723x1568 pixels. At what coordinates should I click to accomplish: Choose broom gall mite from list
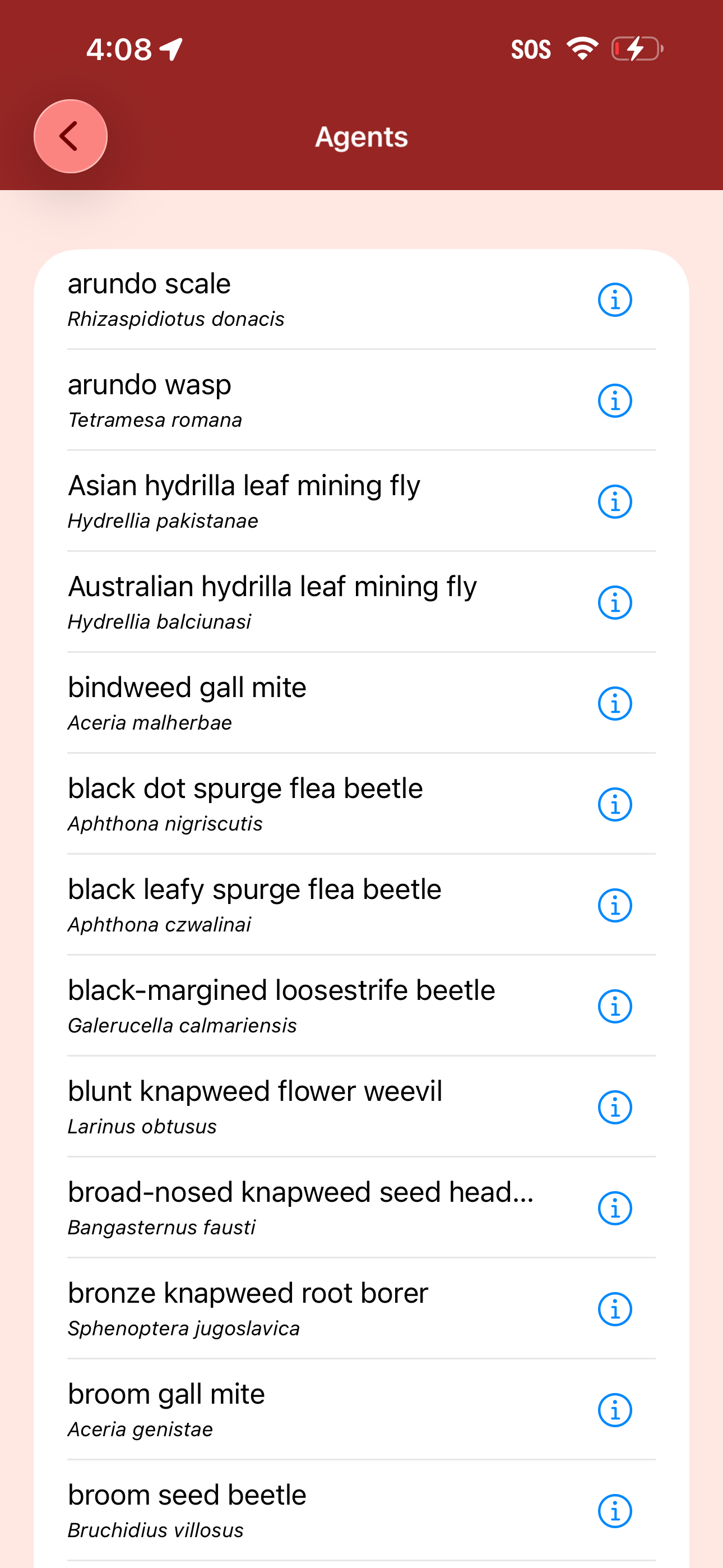361,1410
